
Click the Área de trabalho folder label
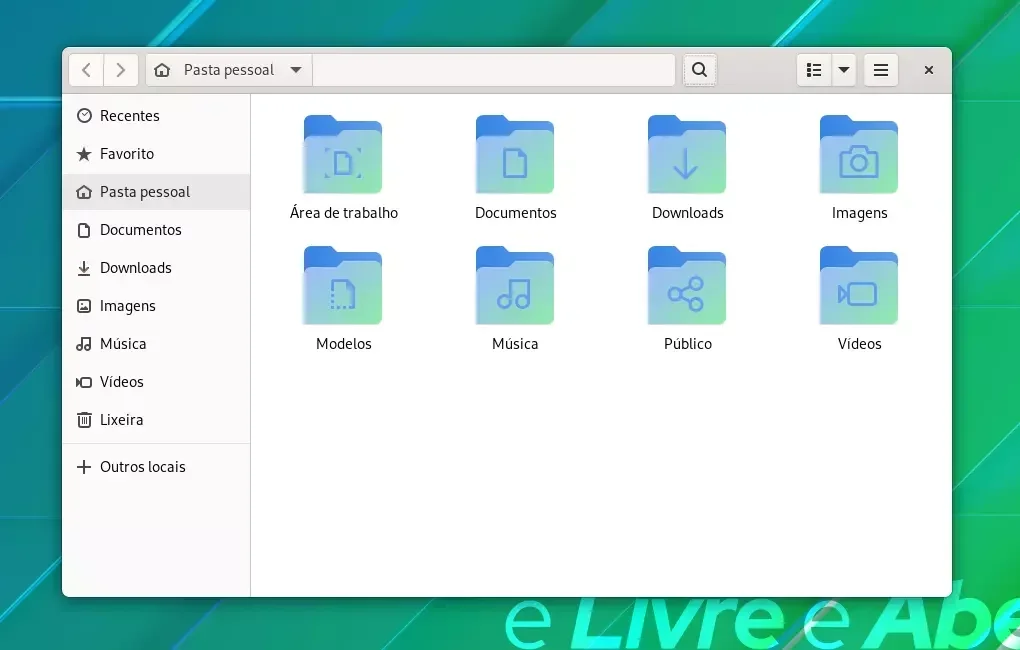point(343,213)
